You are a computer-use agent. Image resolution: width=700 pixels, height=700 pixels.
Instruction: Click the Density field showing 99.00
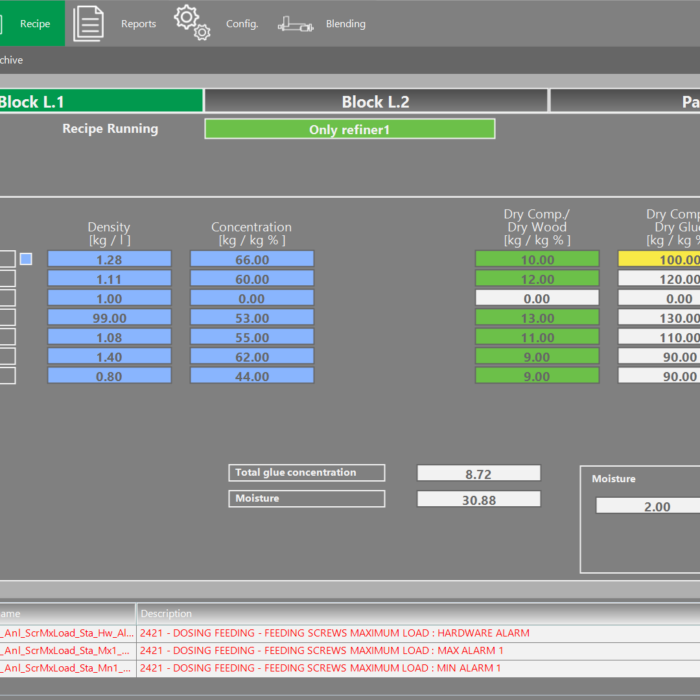click(109, 318)
